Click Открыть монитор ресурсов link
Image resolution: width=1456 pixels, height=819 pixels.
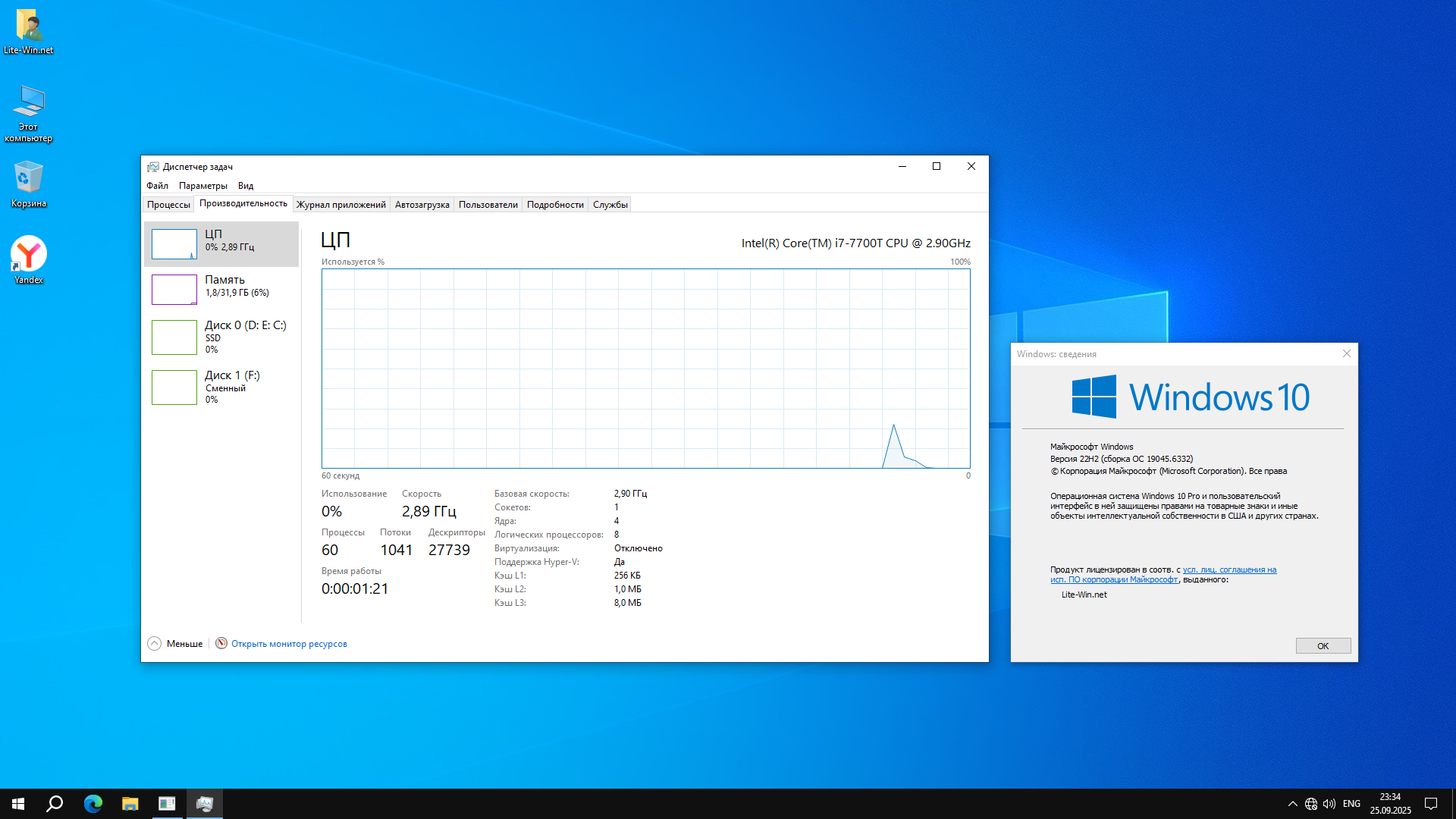pyautogui.click(x=289, y=644)
